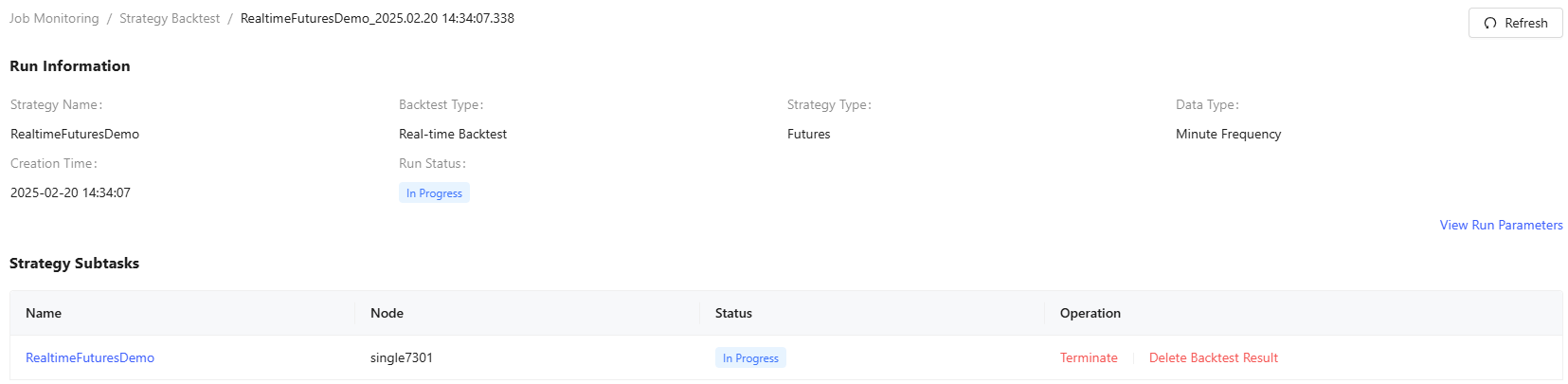Viewport: 1568px width, 384px height.
Task: Click the Strategy Name value RealtimeFuturesDemo
Action: [75, 134]
